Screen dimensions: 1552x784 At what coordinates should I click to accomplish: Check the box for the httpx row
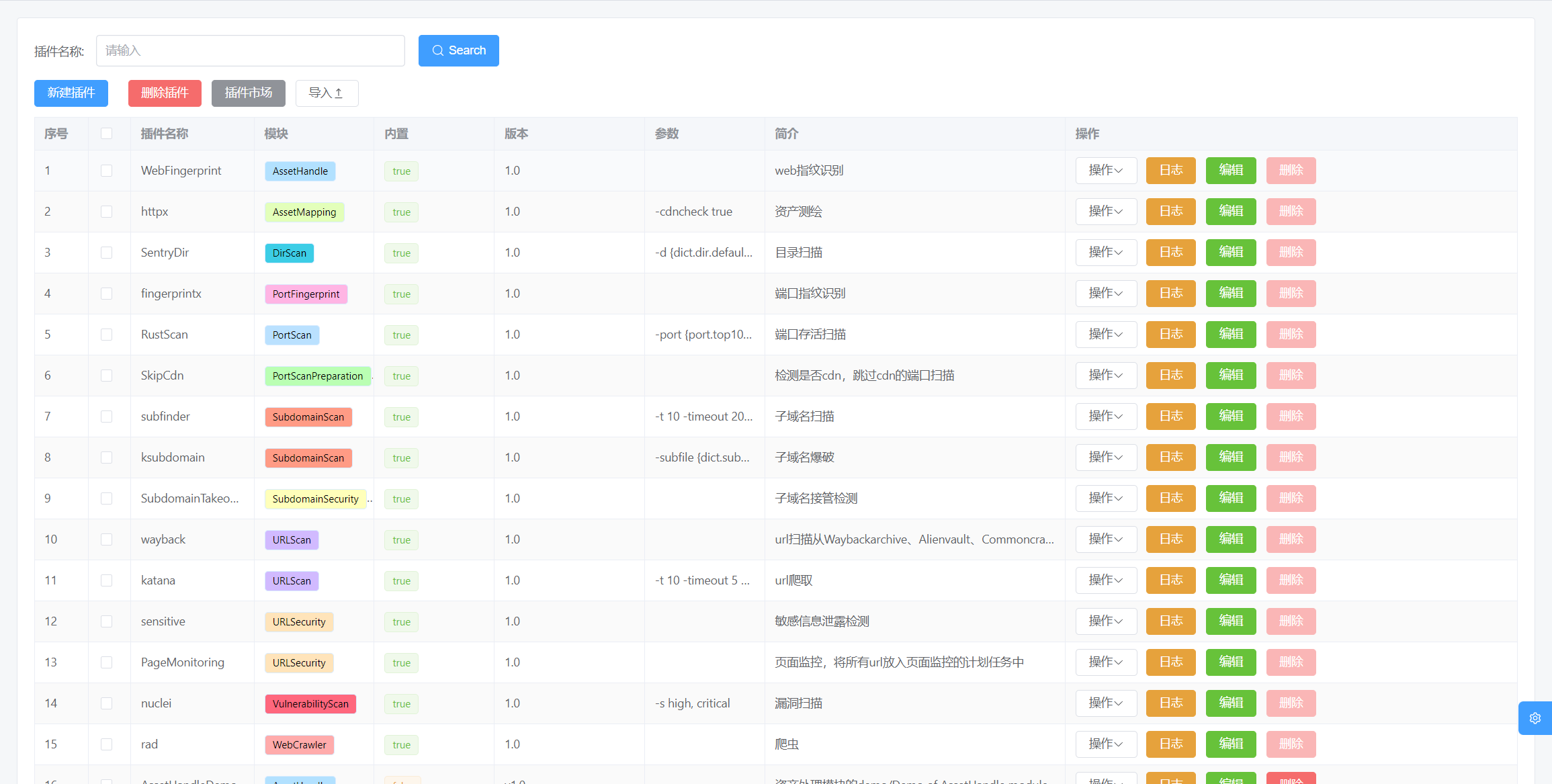tap(106, 212)
